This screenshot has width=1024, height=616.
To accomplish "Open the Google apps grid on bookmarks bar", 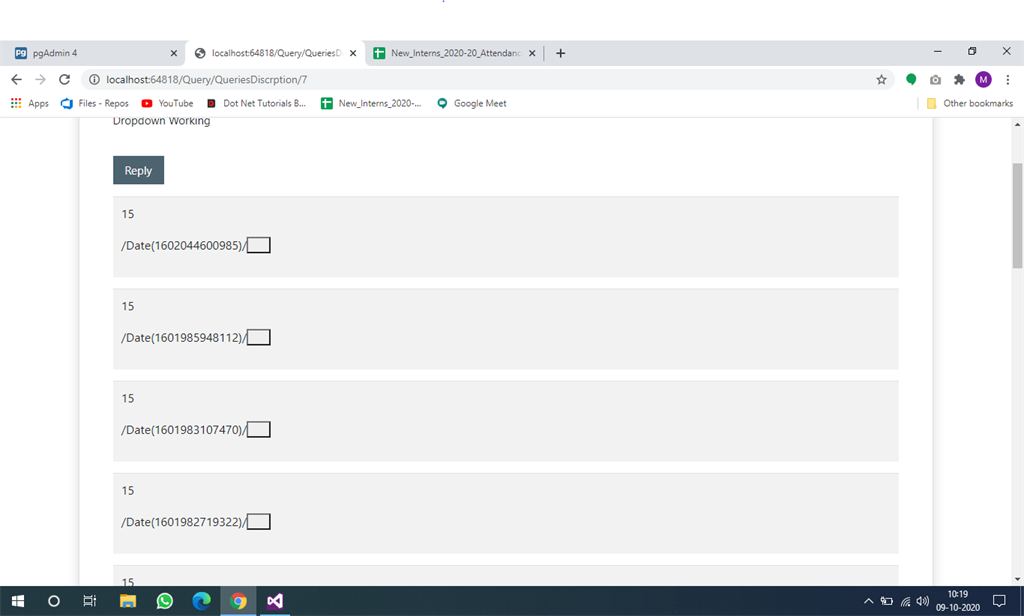I will pyautogui.click(x=15, y=103).
